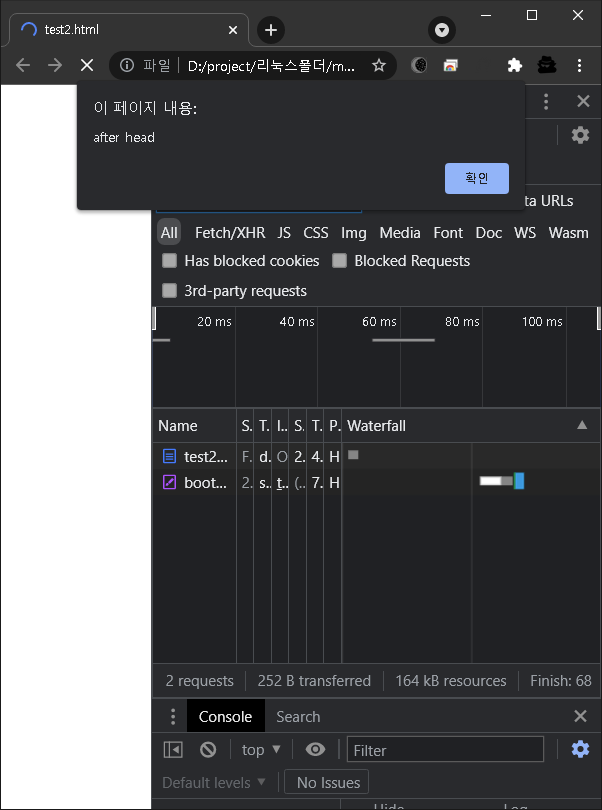Open new tab with plus button

(270, 30)
